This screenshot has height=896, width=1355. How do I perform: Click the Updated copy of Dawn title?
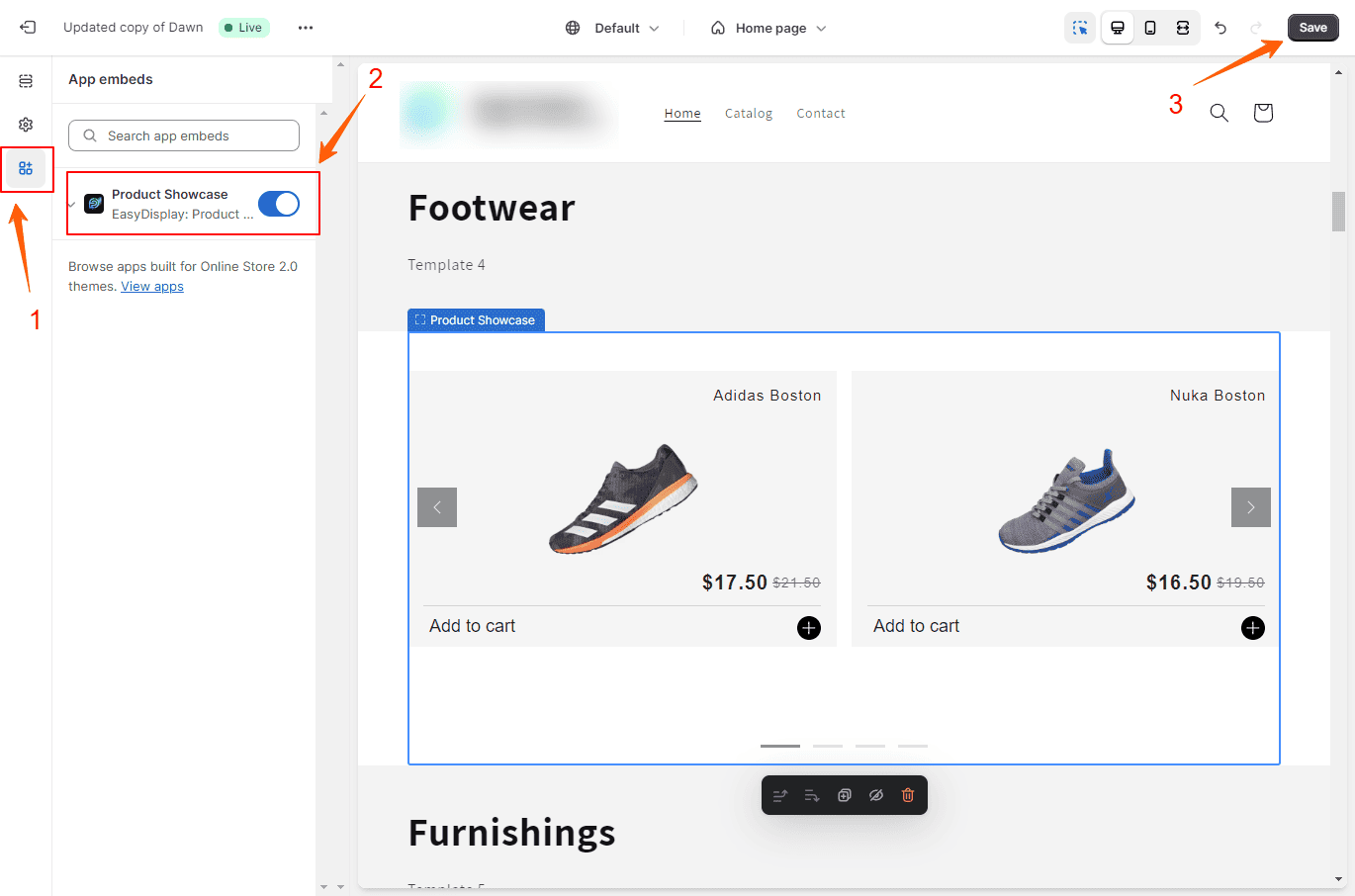click(134, 28)
